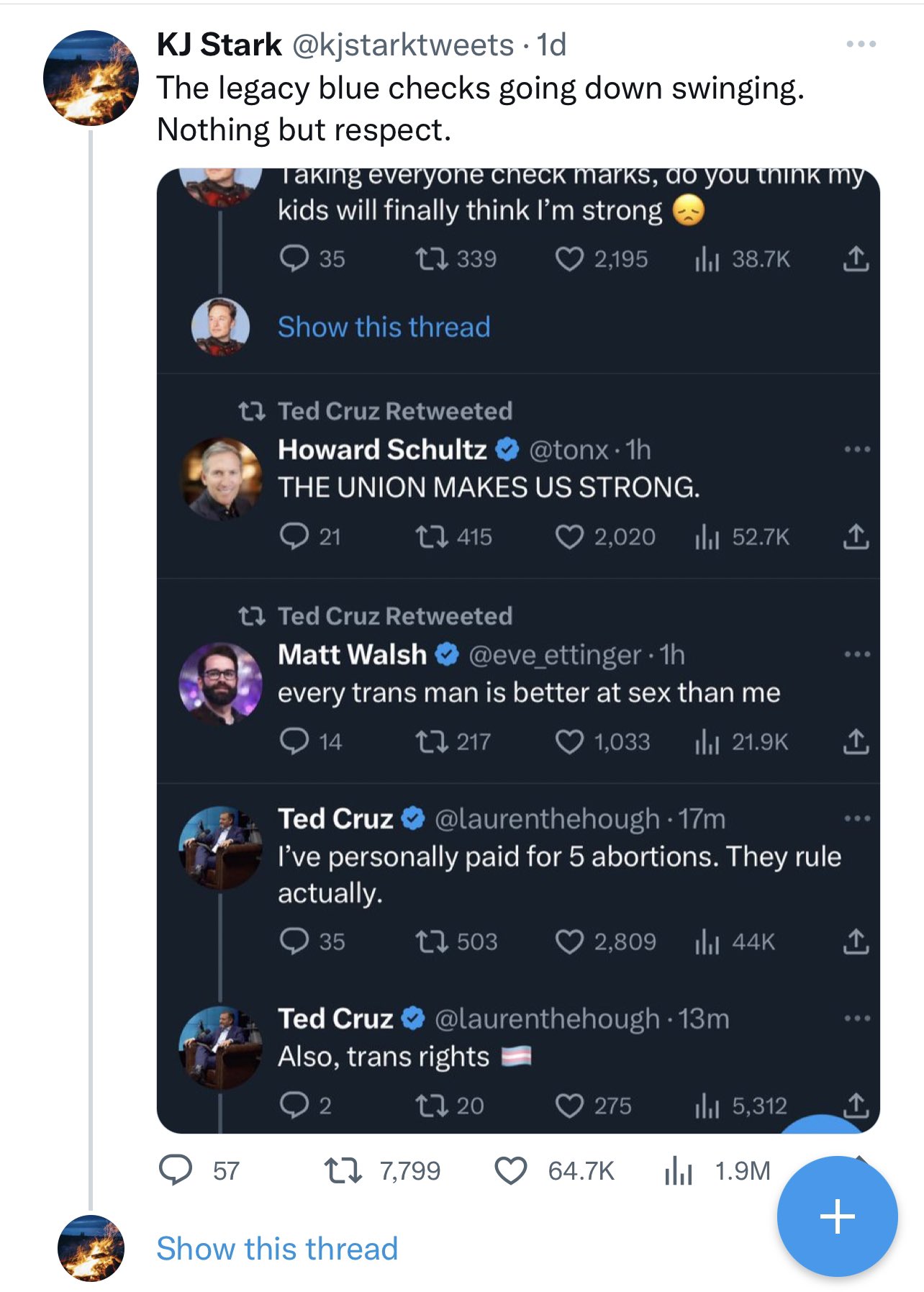Retweet the Matt Walsh tweet with 217 retweets

(x=432, y=741)
